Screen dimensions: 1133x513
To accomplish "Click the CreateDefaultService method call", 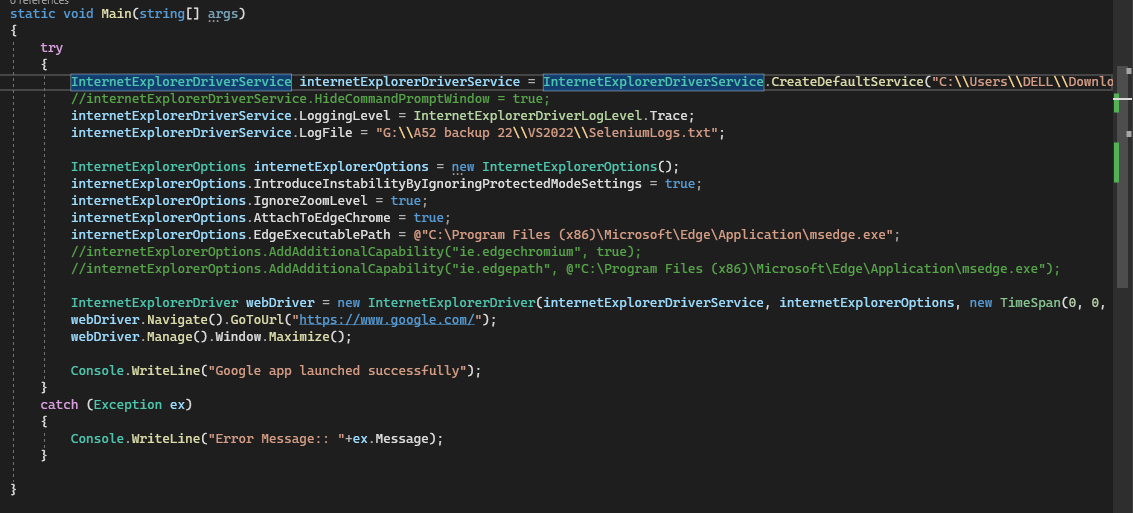I will pyautogui.click(x=848, y=82).
